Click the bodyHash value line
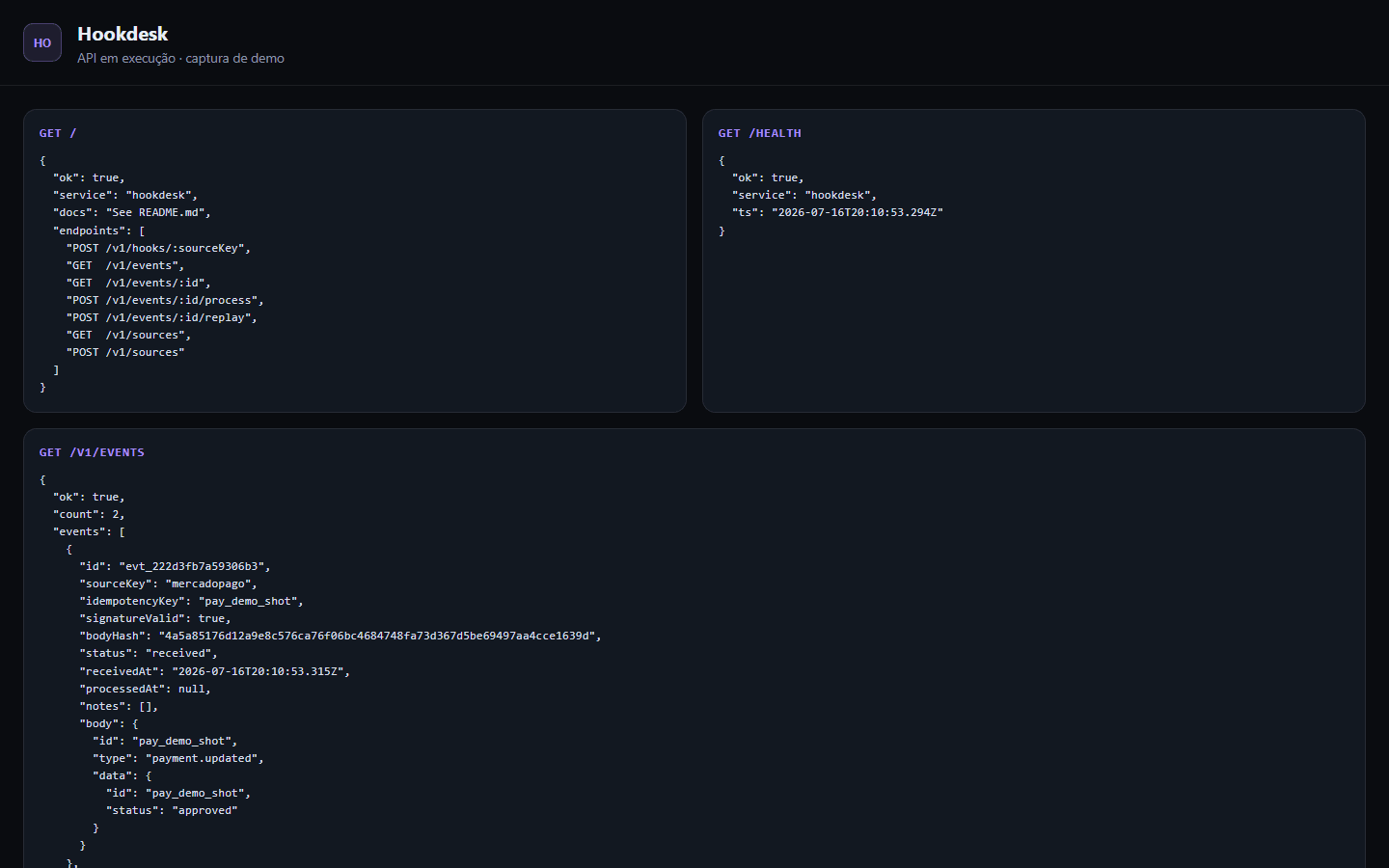The width and height of the screenshot is (1389, 868). tap(340, 636)
